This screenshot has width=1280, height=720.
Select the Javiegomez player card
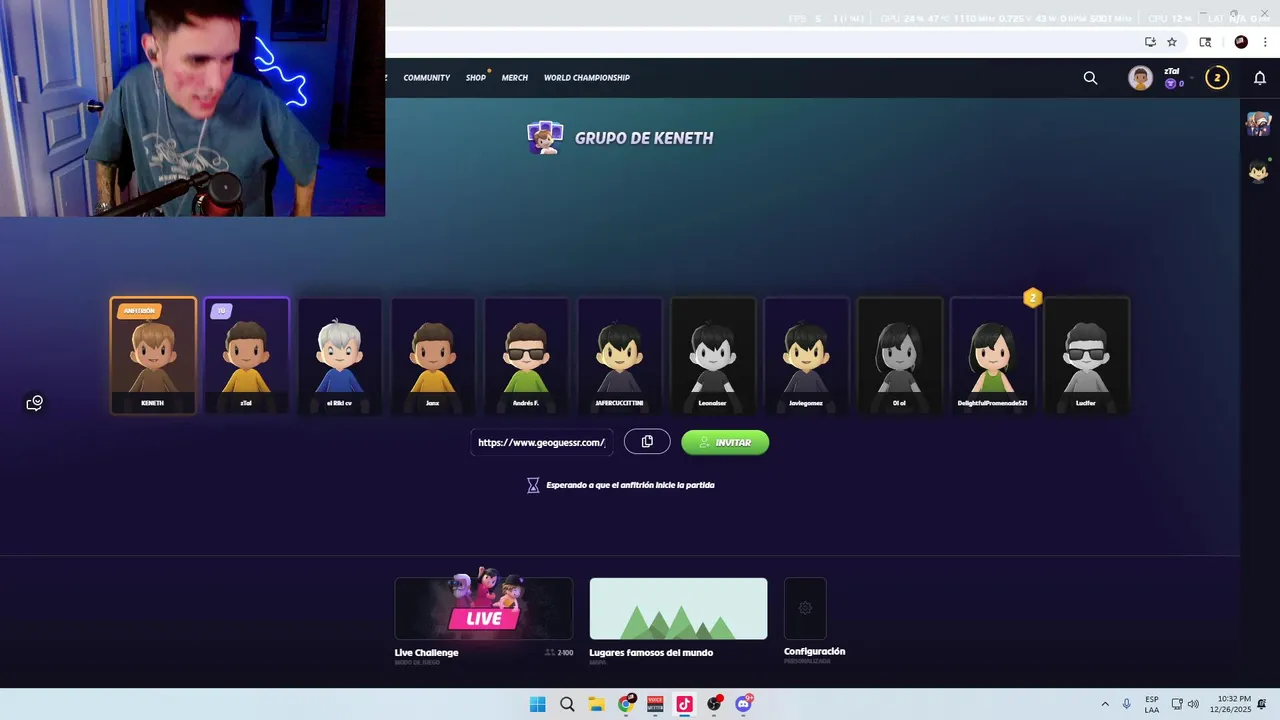(x=806, y=355)
